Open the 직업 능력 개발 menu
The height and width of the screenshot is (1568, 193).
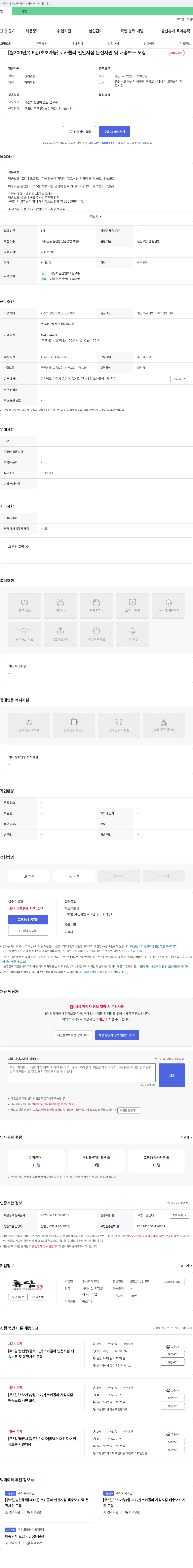(132, 31)
